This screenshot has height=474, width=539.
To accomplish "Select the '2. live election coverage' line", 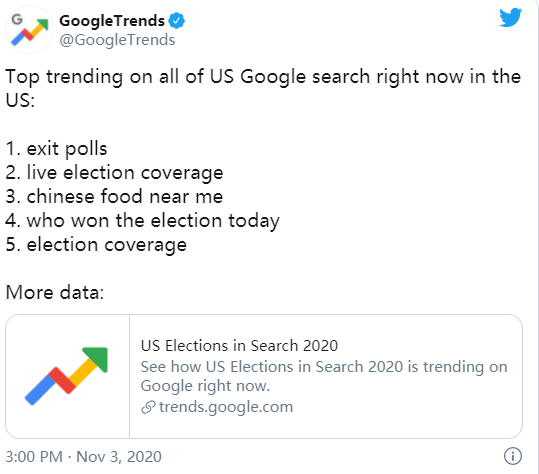I will 114,173.
